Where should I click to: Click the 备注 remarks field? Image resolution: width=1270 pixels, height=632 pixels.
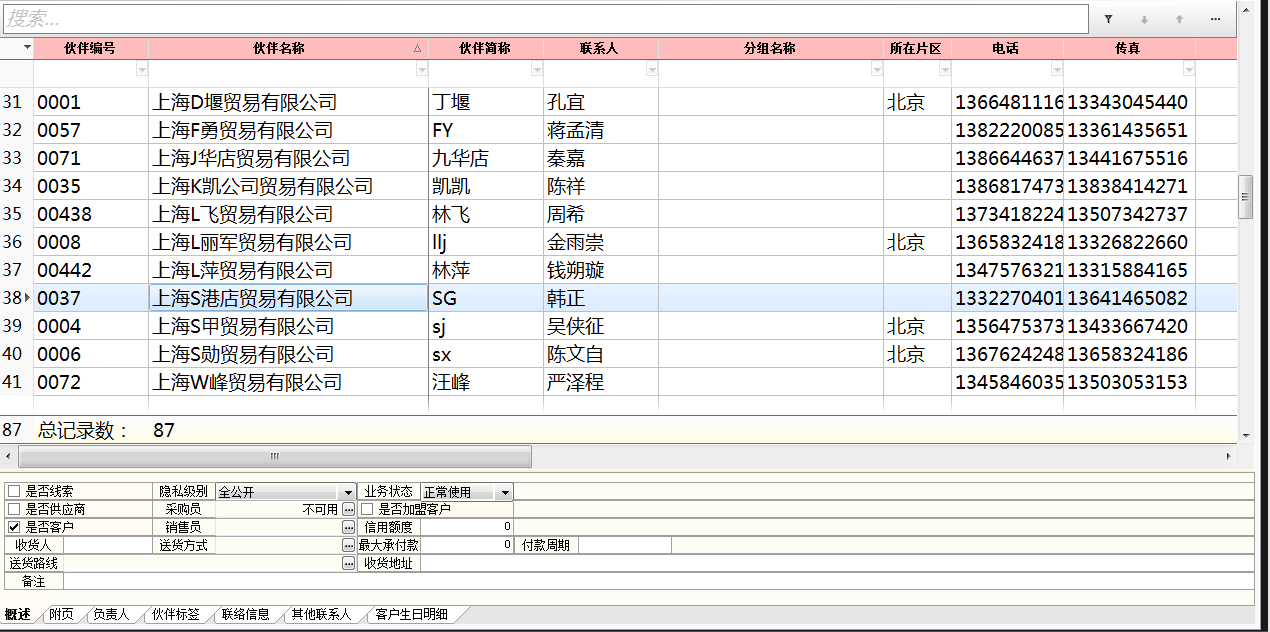pos(658,581)
